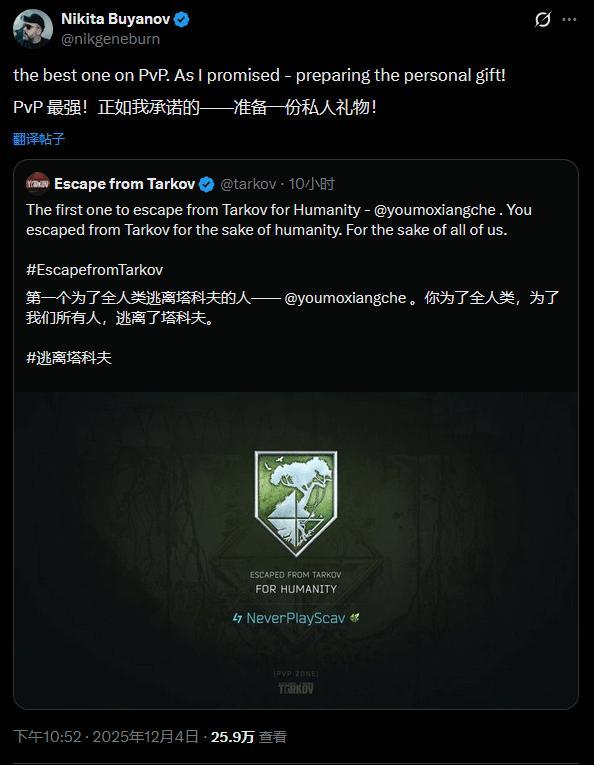594x765 pixels.
Task: Click Nikita Buyanov's blue verified badge
Action: point(182,20)
